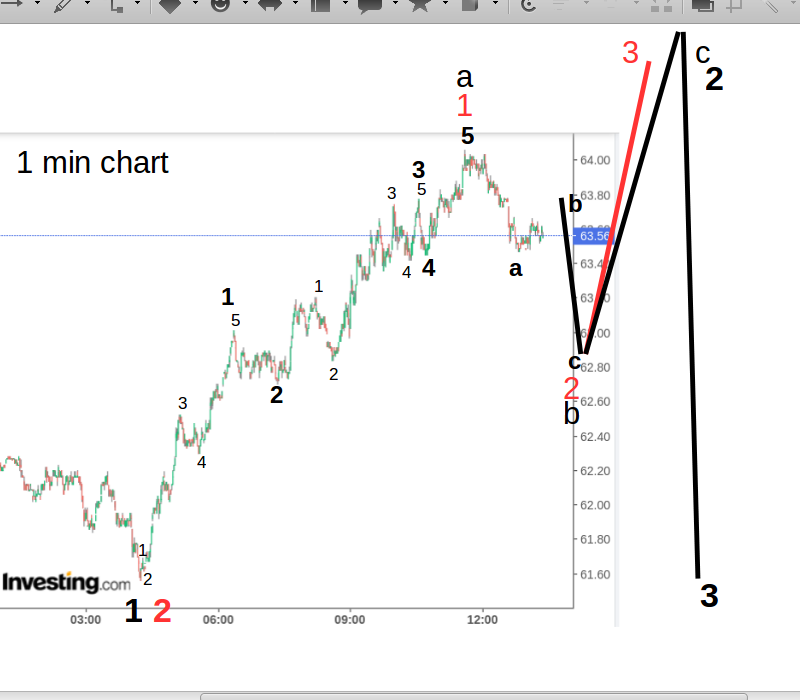This screenshot has width=800, height=700.
Task: Select the 3D objects cube tool
Action: [468, 8]
